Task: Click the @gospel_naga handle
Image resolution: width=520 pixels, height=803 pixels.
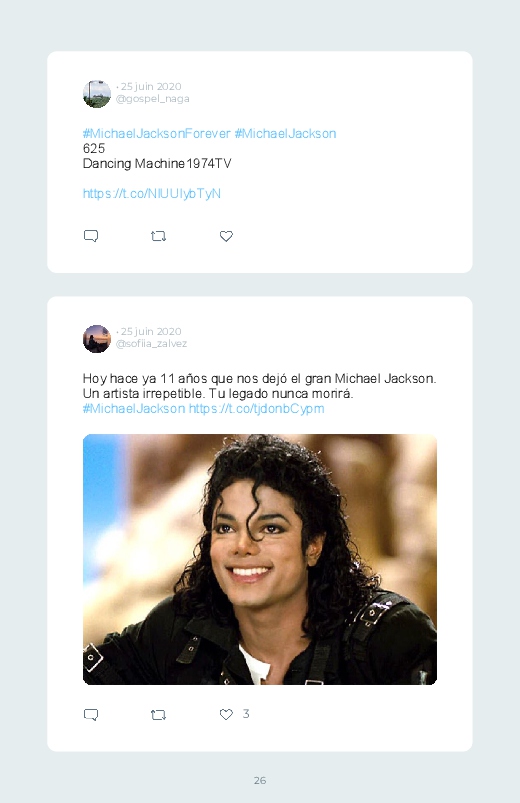Action: click(x=153, y=99)
